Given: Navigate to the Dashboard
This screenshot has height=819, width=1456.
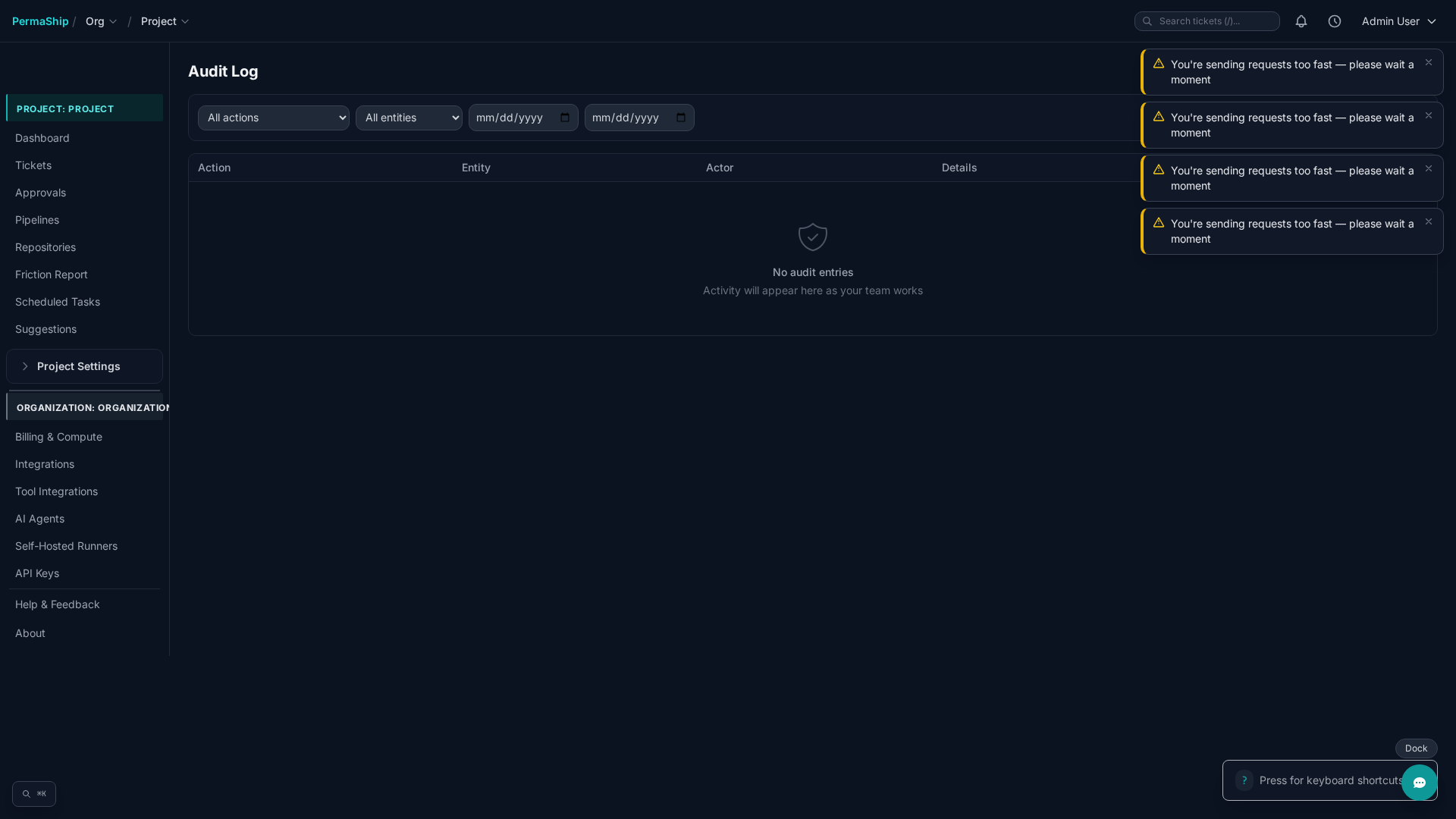Looking at the screenshot, I should [x=42, y=138].
